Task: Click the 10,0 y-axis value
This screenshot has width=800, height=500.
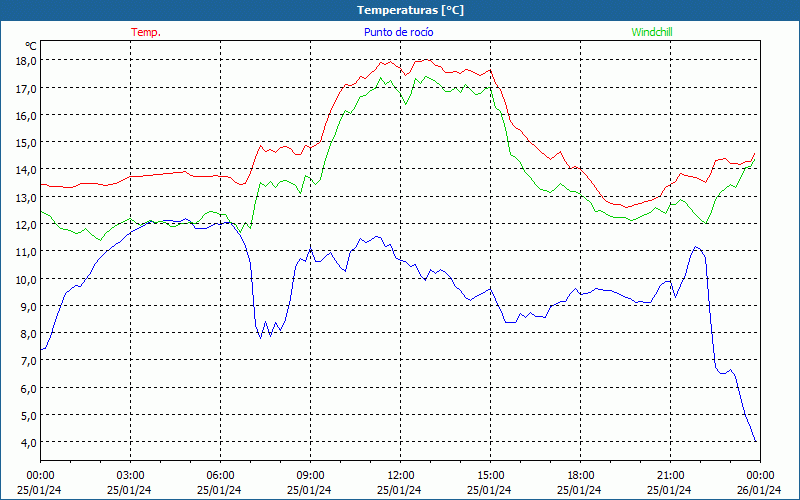Action: [x=27, y=279]
